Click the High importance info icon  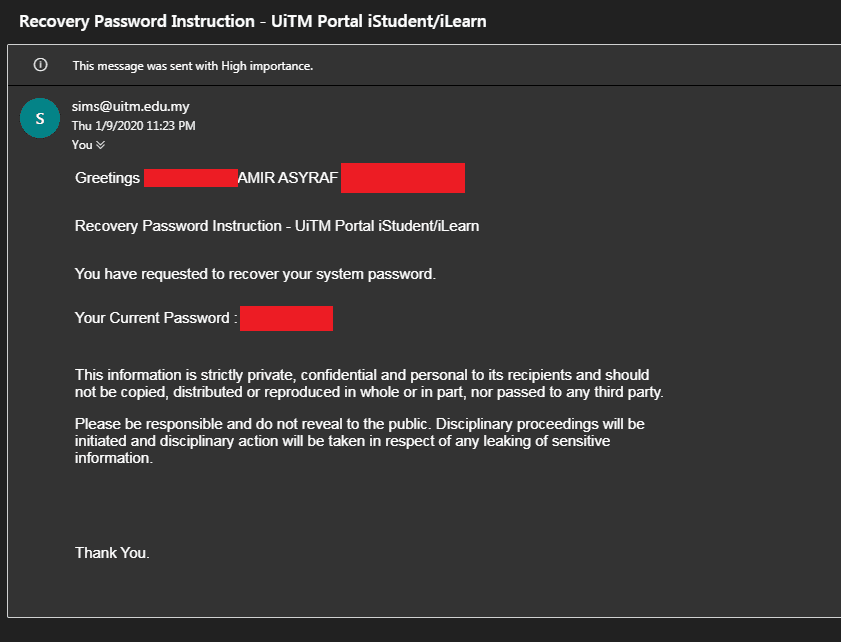(x=40, y=65)
